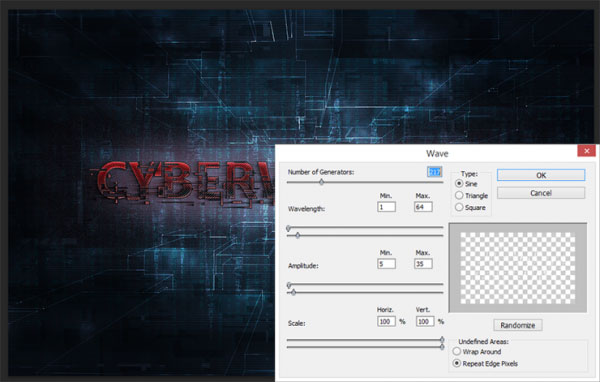
Task: Click the Wavelength maximum slider handle
Action: (x=298, y=235)
